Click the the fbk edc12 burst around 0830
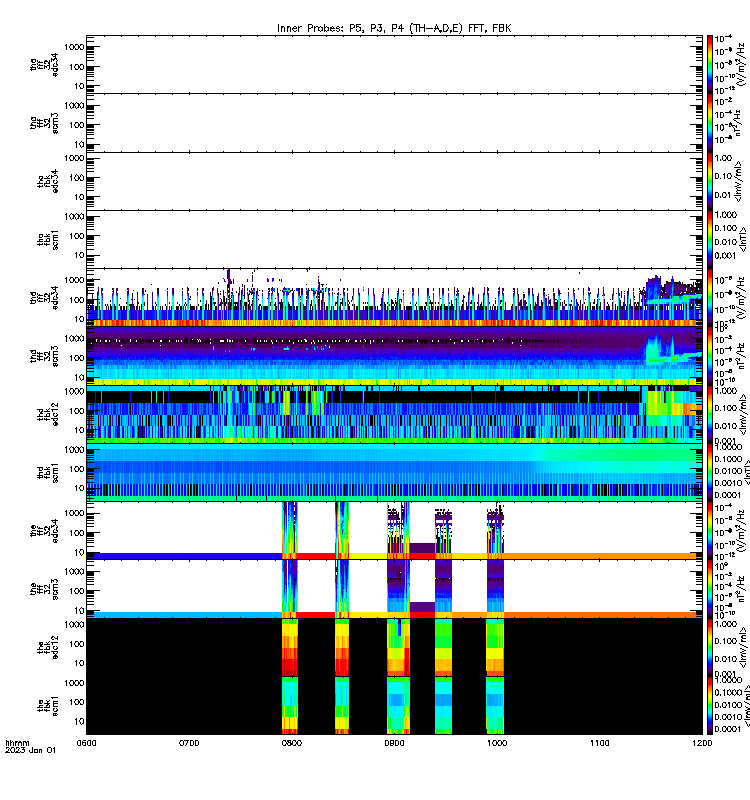The height and width of the screenshot is (800, 750). tap(342, 647)
